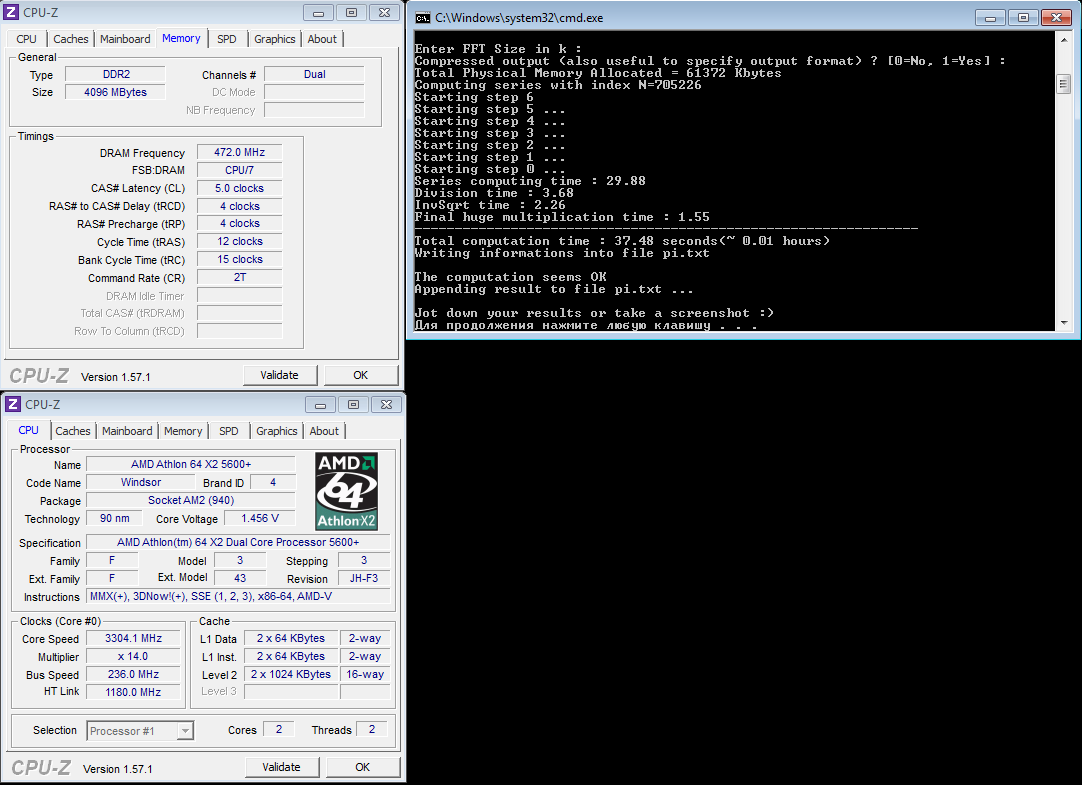Viewport: 1082px width, 785px height.
Task: Click the Channels value Dual
Action: 315,74
